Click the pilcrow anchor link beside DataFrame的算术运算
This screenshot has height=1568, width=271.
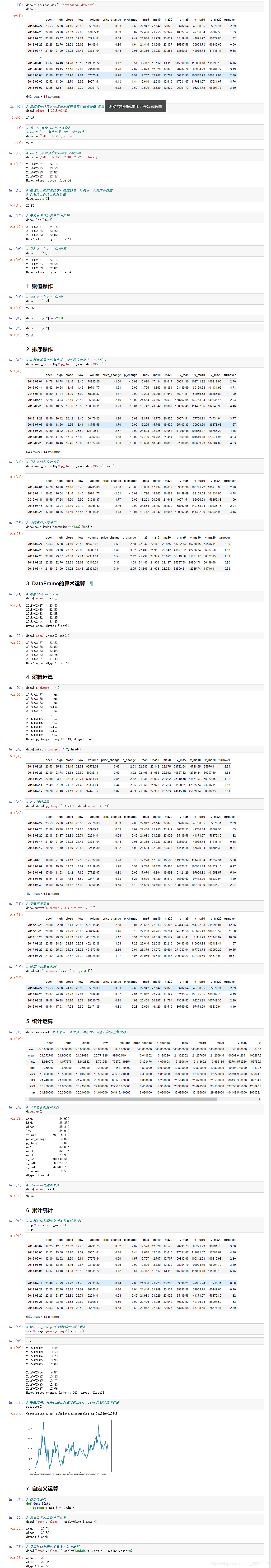coord(91,584)
